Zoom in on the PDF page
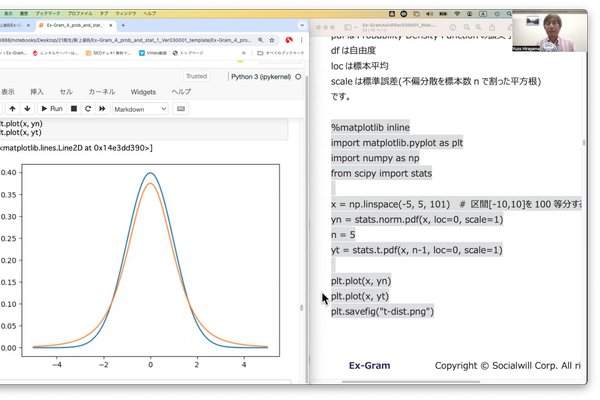The image size is (600, 400). (x=478, y=27)
